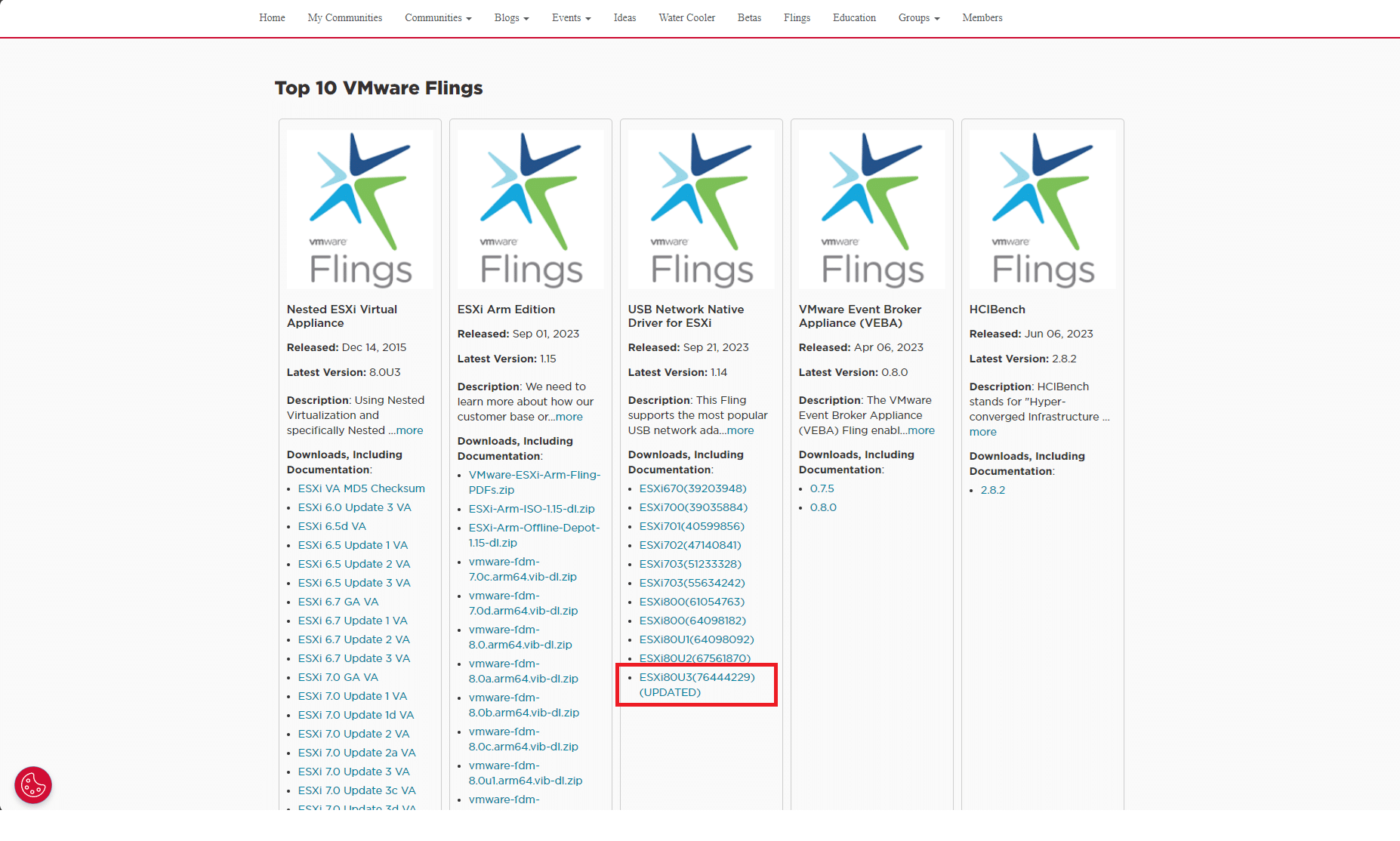Download ESXi 6.5d VA
This screenshot has width=1400, height=841.
(332, 526)
